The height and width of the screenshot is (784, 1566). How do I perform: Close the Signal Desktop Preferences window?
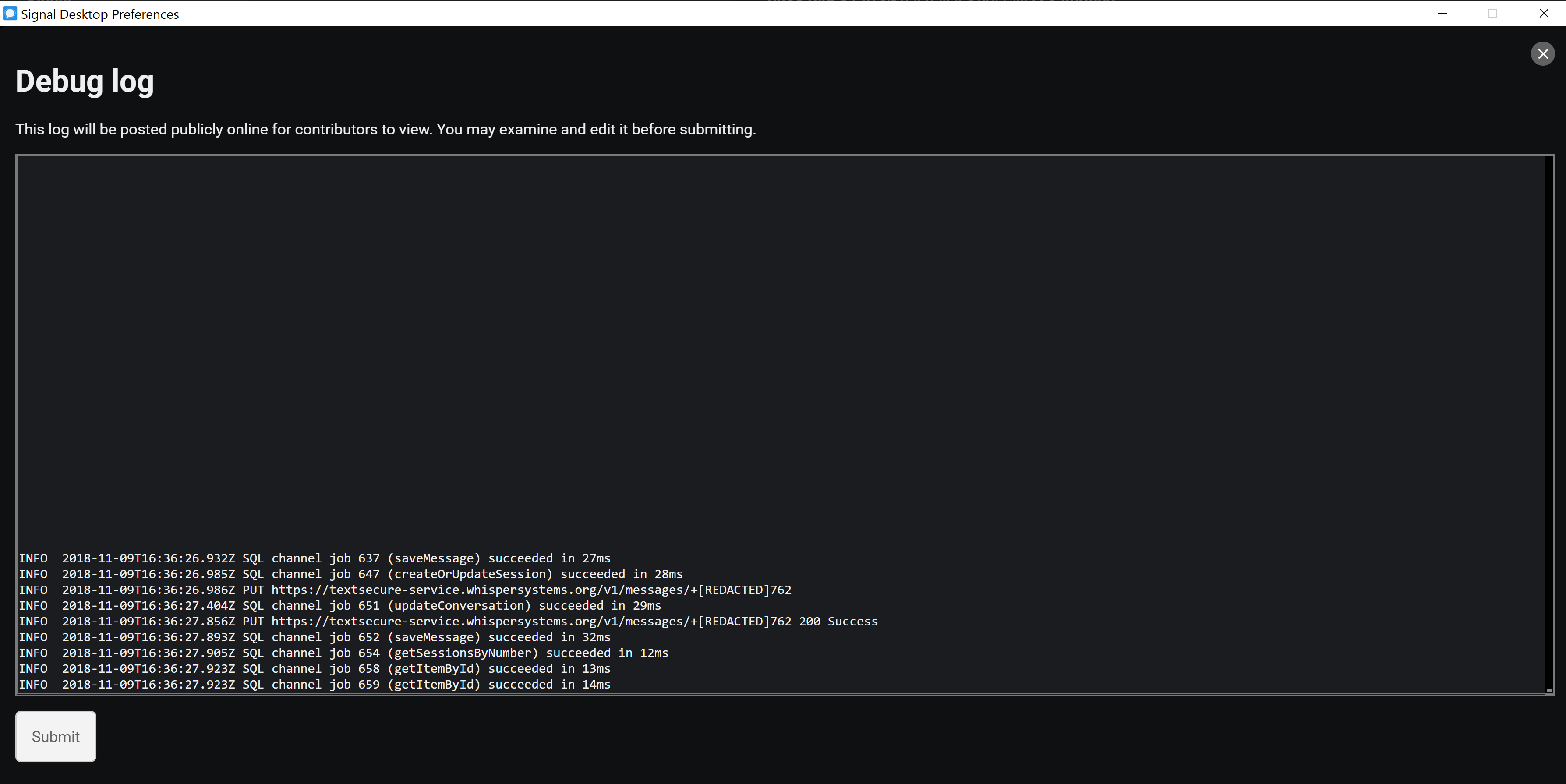pos(1544,14)
